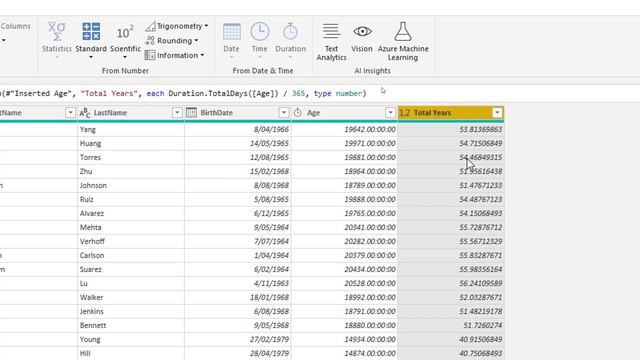
Task: Select the cell with last name Bennett
Action: [131, 325]
